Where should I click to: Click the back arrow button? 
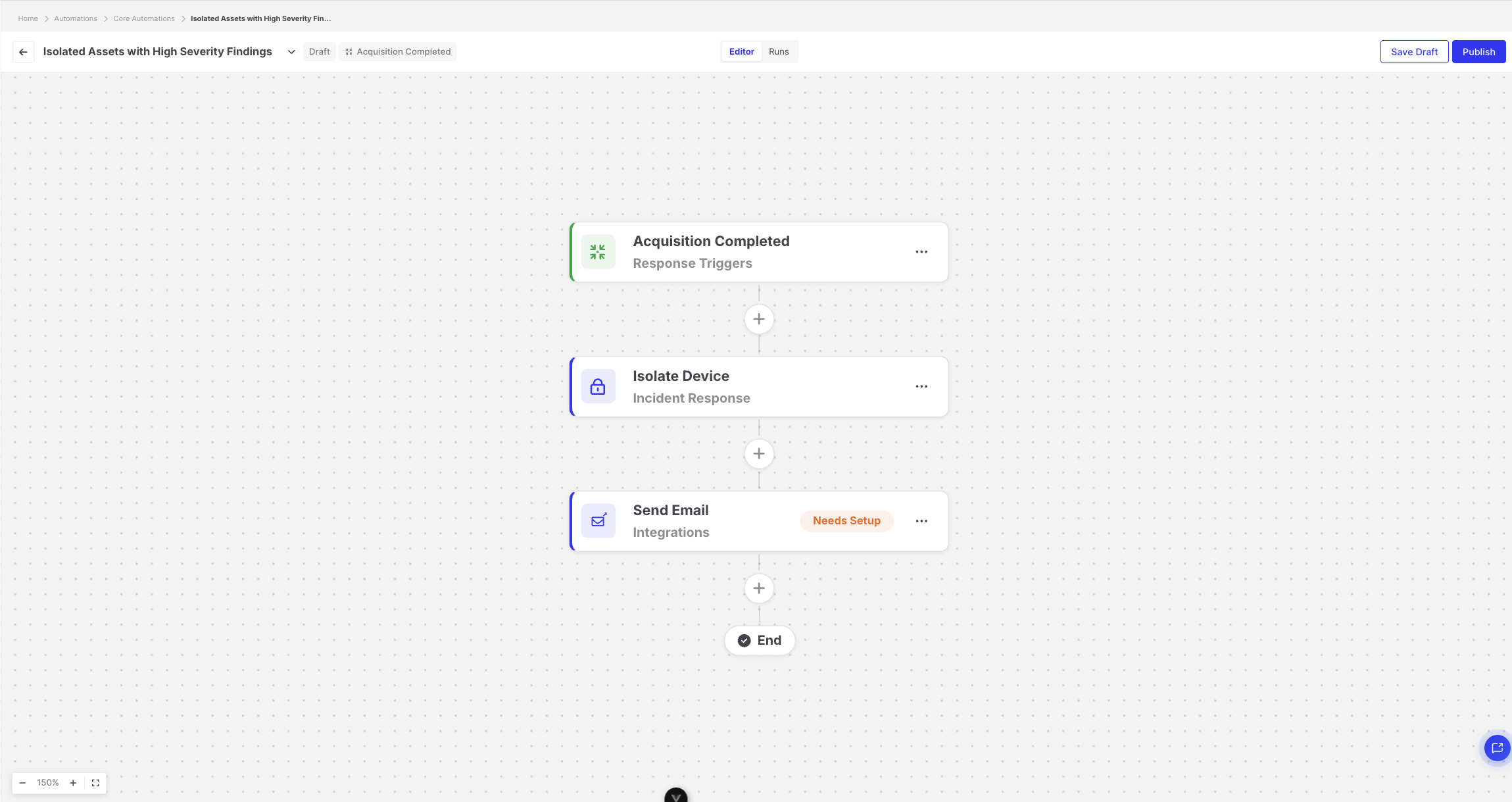pos(23,52)
